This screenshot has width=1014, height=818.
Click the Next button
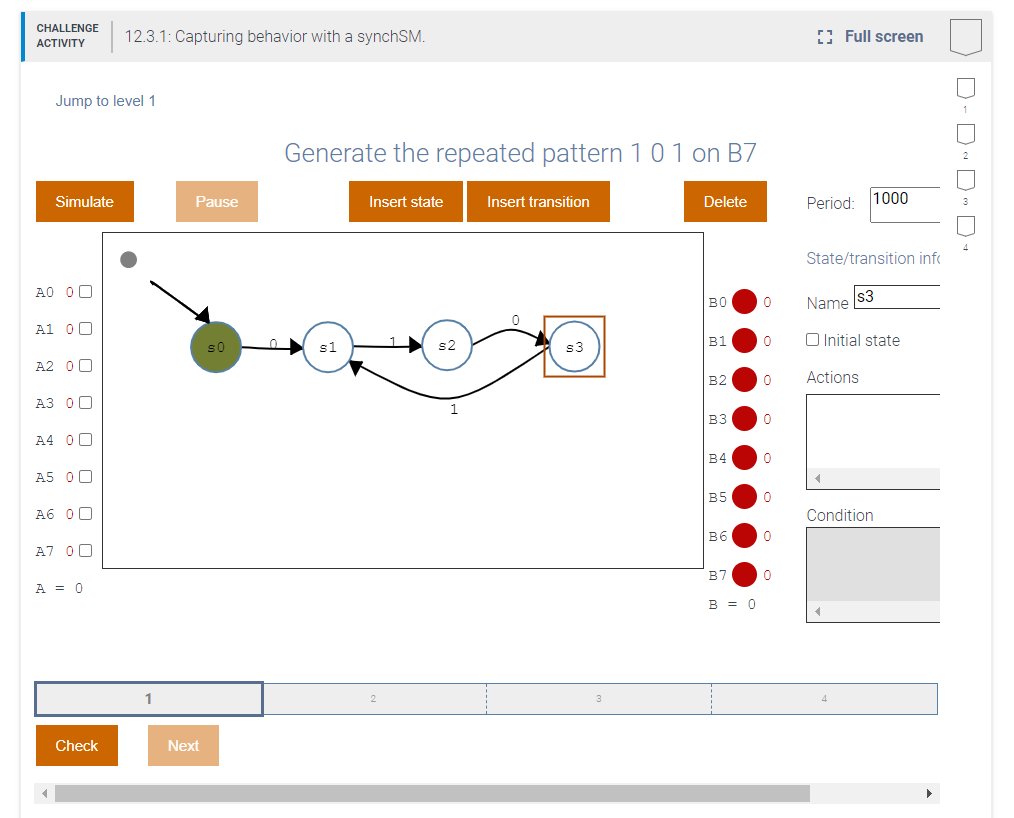pos(184,746)
